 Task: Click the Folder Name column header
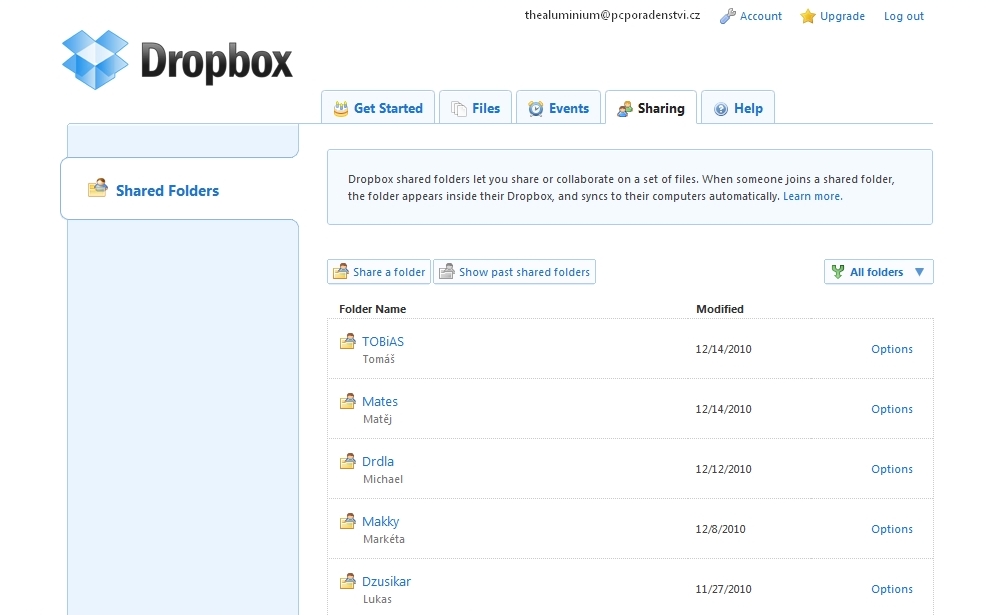pos(372,309)
